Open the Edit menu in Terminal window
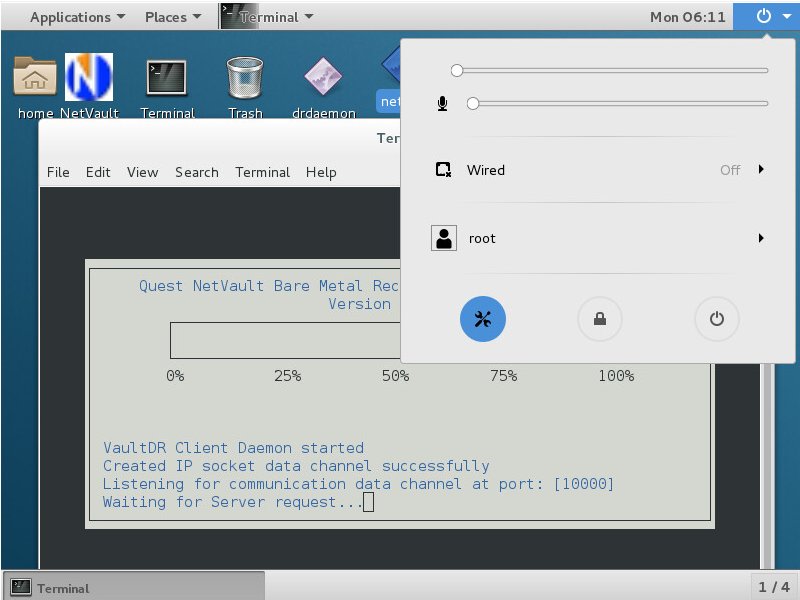Image resolution: width=800 pixels, height=600 pixels. click(98, 172)
